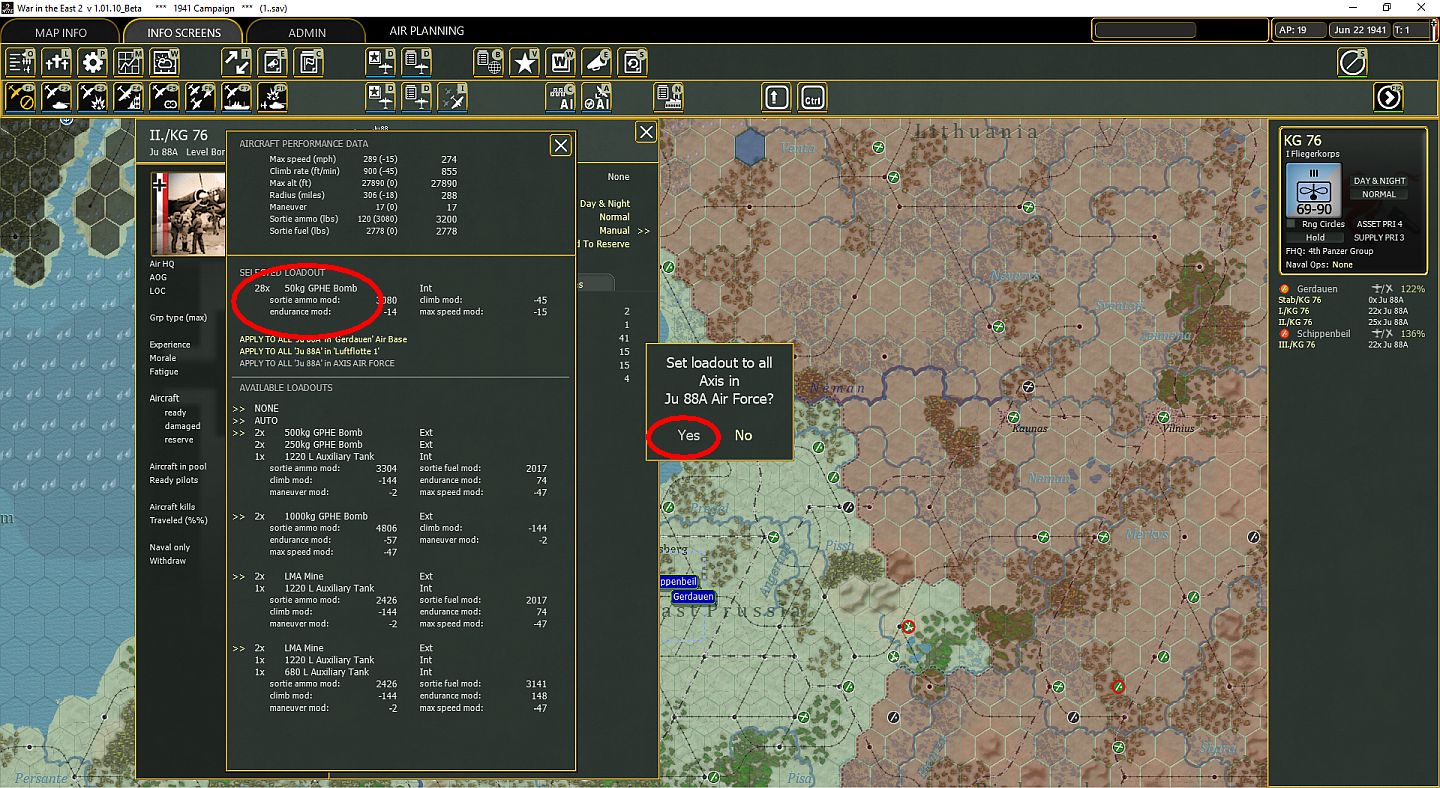Image resolution: width=1440 pixels, height=788 pixels.
Task: Click the Gerdauen air base entry
Action: (x=1316, y=289)
